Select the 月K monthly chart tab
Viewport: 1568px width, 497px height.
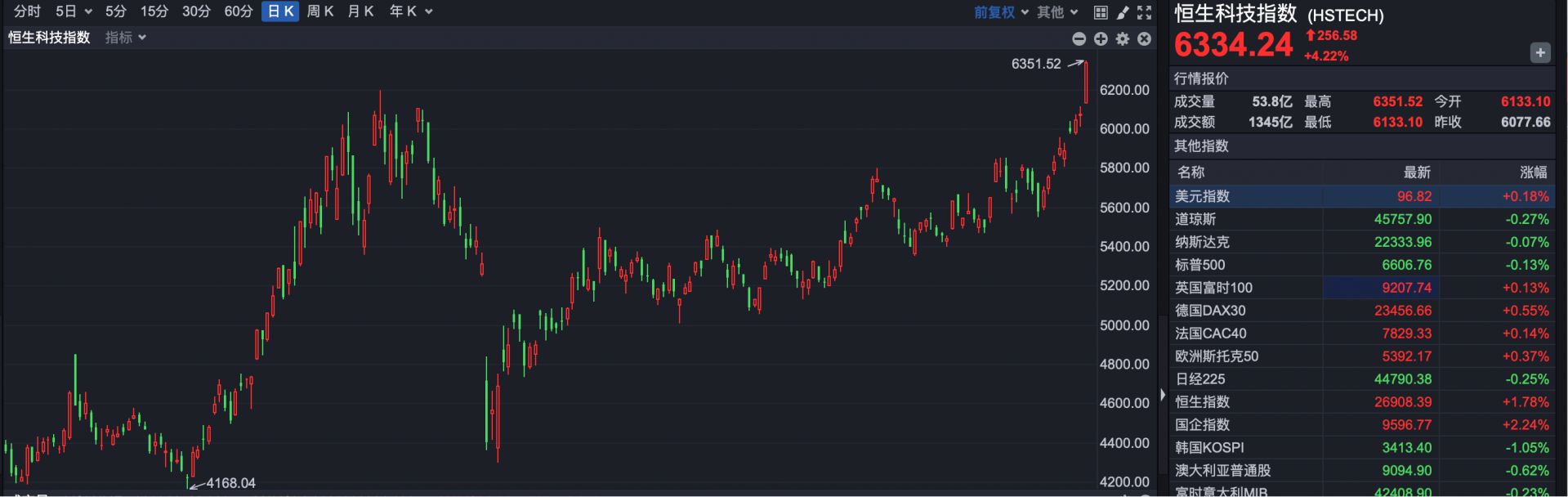click(360, 11)
